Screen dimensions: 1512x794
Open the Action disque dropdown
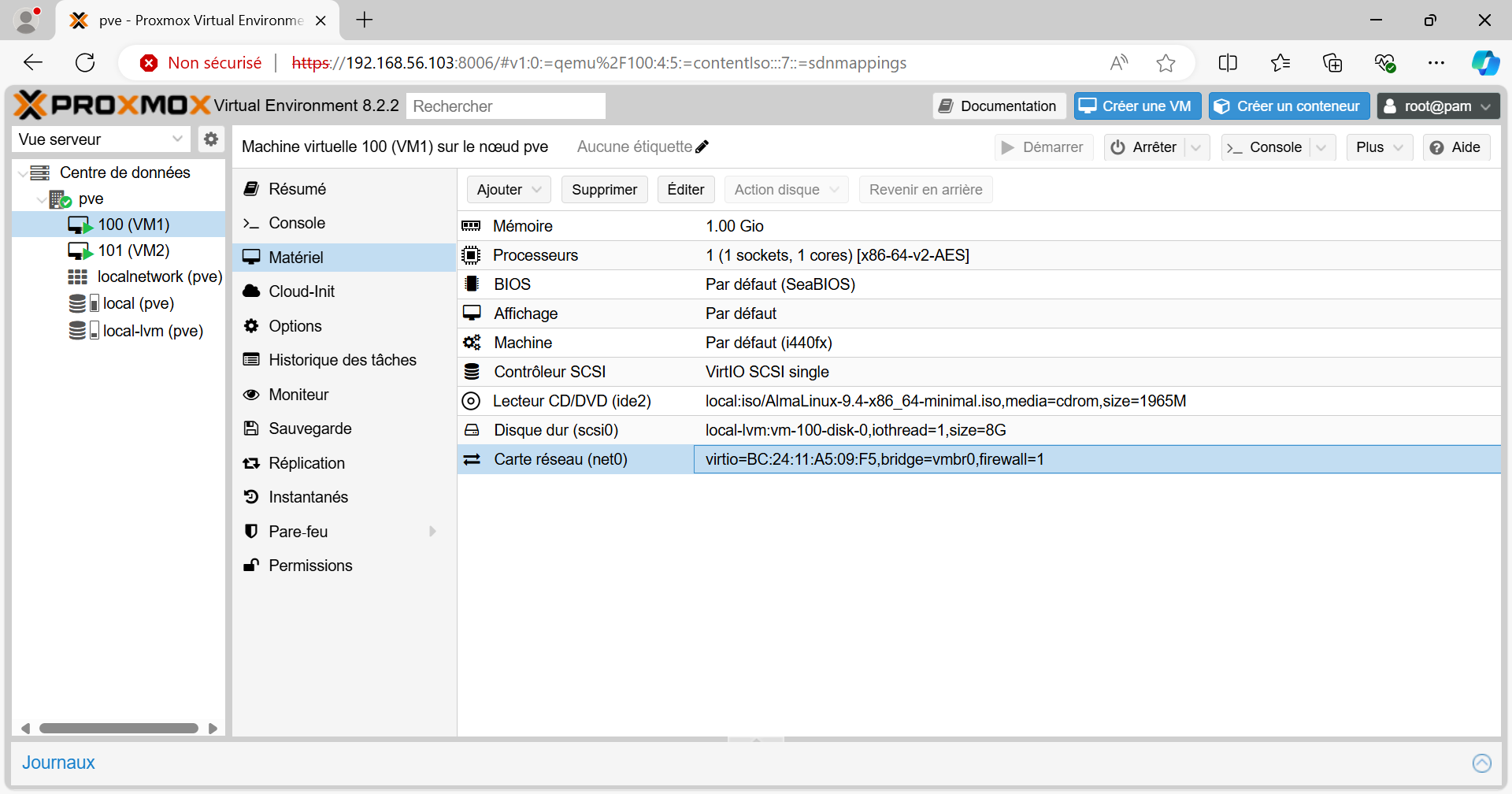(x=786, y=190)
